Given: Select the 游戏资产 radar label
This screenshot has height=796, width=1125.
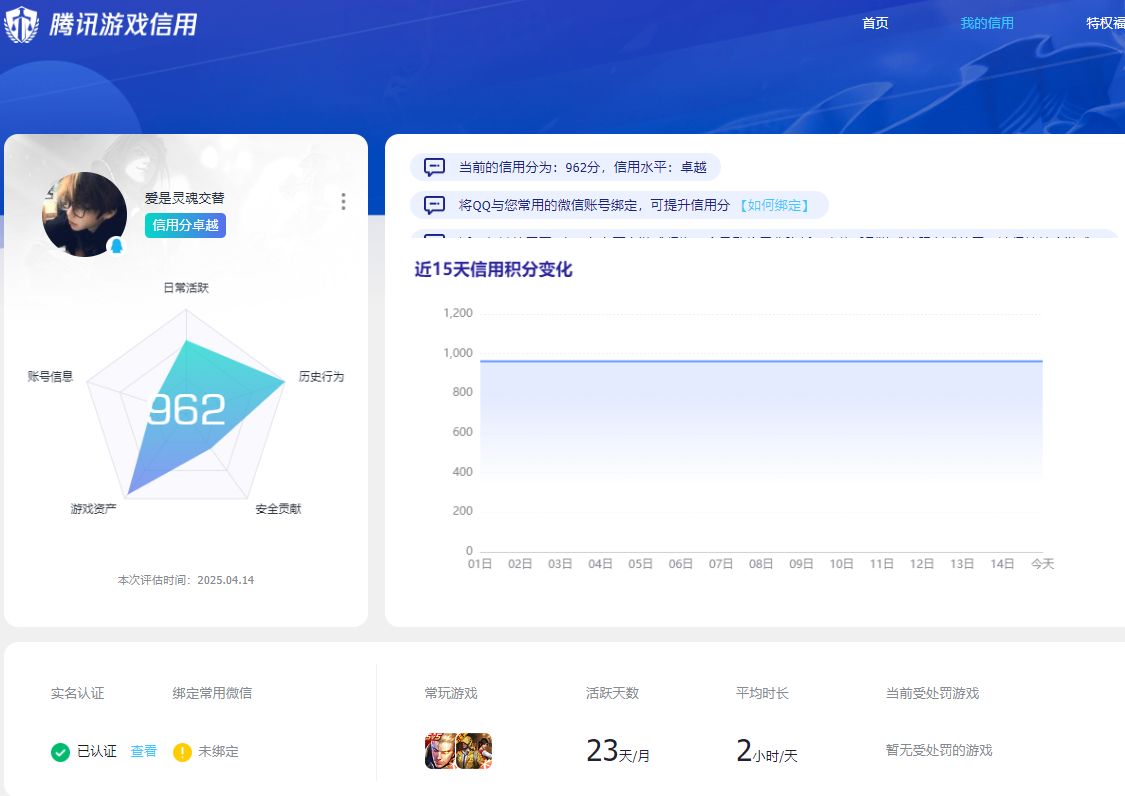Looking at the screenshot, I should click(x=93, y=509).
